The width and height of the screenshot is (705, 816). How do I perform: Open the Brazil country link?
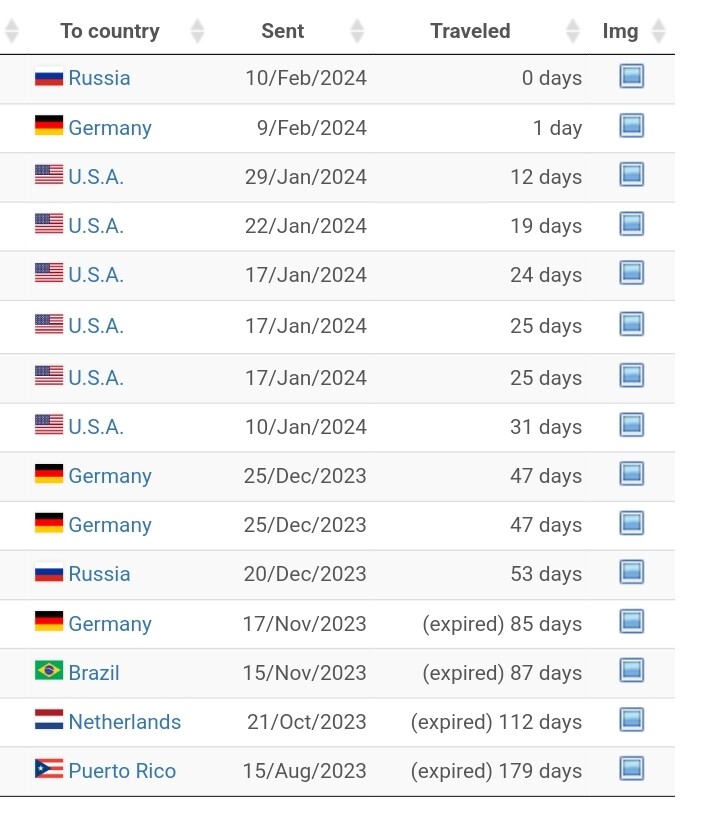94,673
